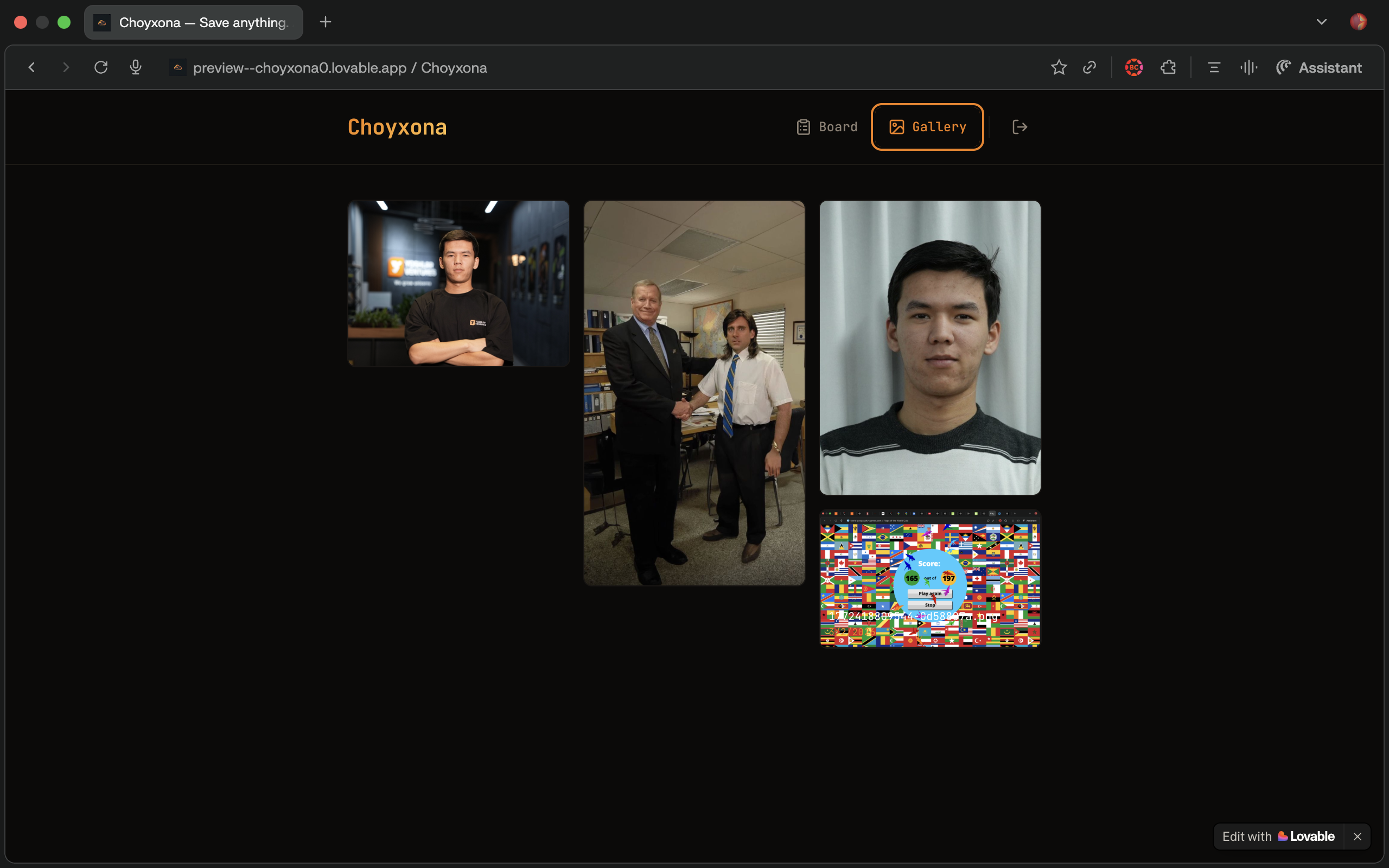Open the browser extensions puzzle icon
Screen dimensions: 1389x868
pos(1169,67)
